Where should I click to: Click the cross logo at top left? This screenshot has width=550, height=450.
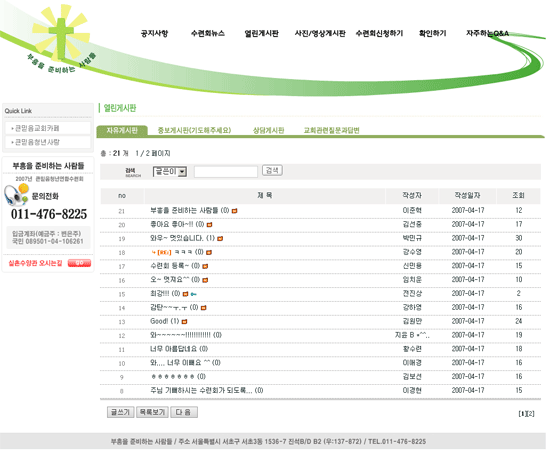61,35
